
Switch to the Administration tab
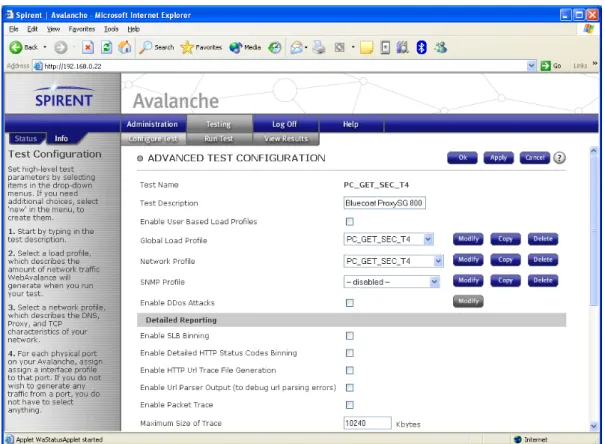[152, 124]
